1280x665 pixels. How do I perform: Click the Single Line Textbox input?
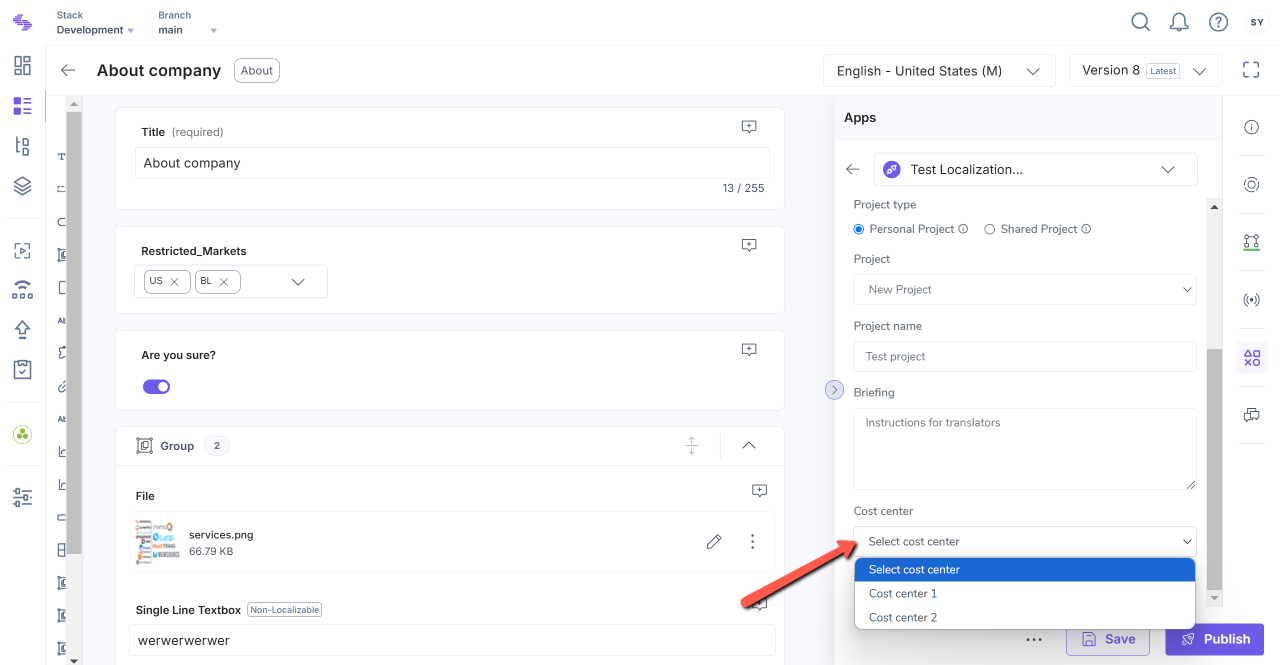452,640
